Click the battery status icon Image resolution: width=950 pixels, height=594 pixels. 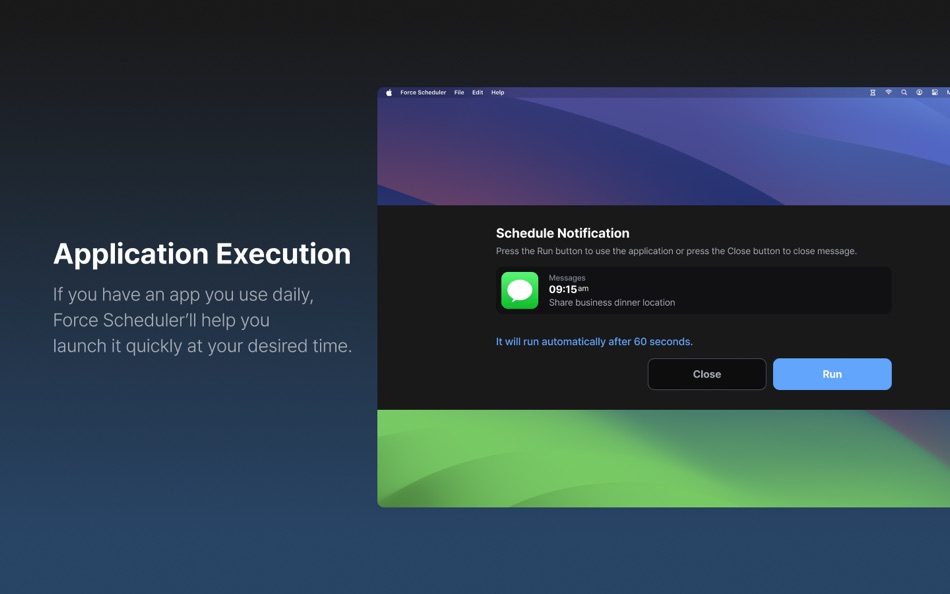coord(935,92)
